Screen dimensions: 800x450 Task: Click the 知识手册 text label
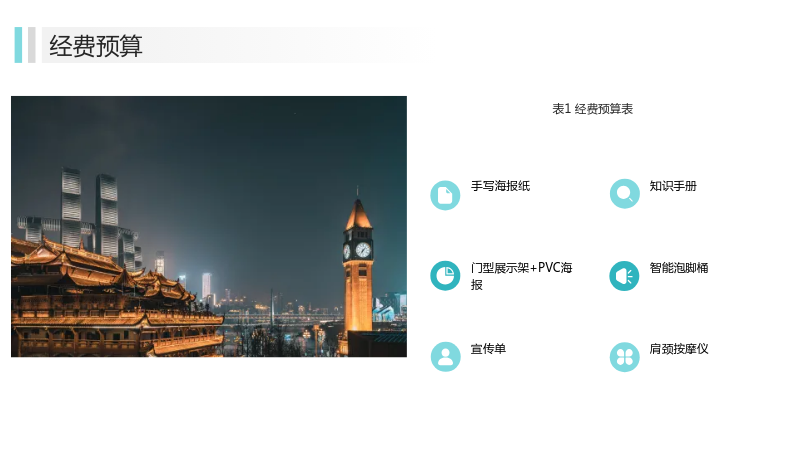coord(673,186)
